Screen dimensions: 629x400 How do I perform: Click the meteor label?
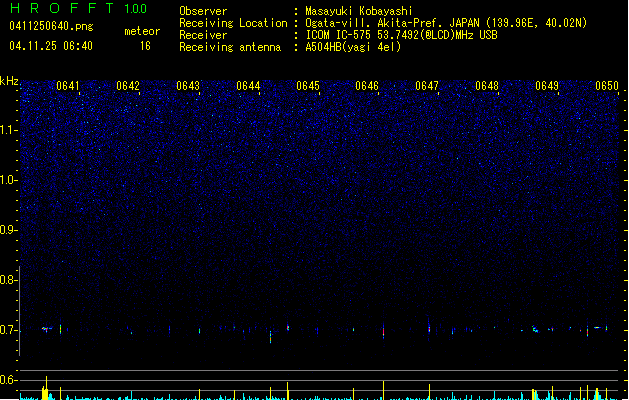142,31
